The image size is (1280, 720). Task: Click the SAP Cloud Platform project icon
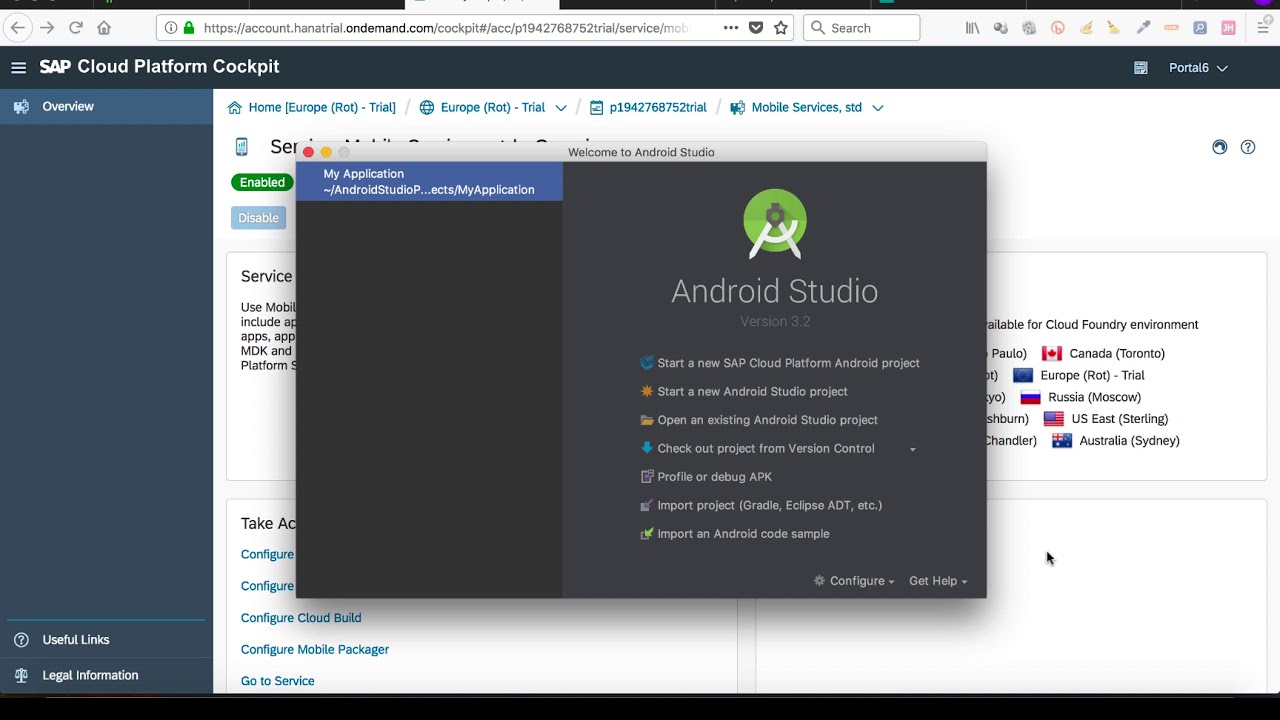(x=647, y=363)
